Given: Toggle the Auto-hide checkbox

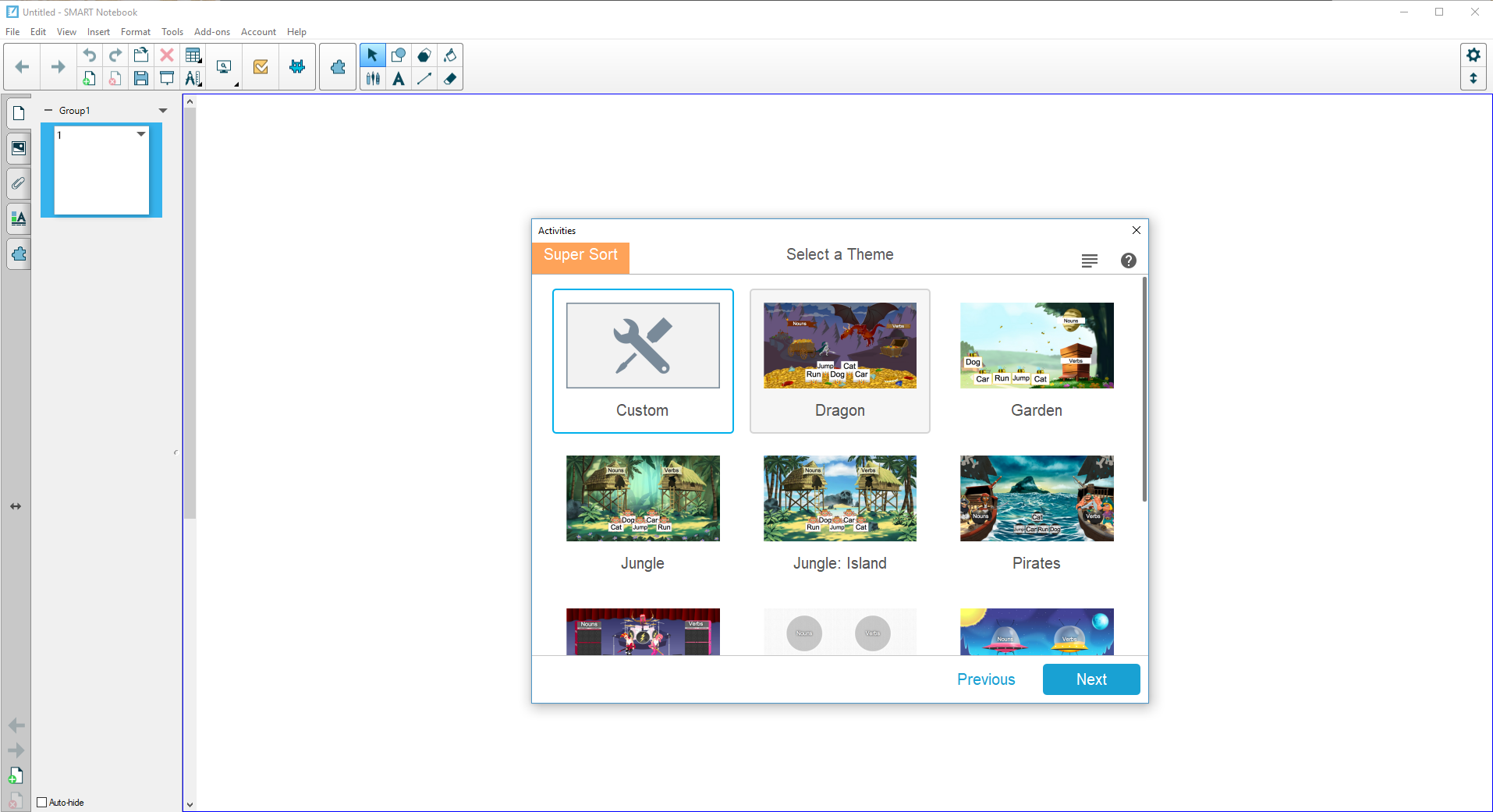Looking at the screenshot, I should click(x=41, y=802).
